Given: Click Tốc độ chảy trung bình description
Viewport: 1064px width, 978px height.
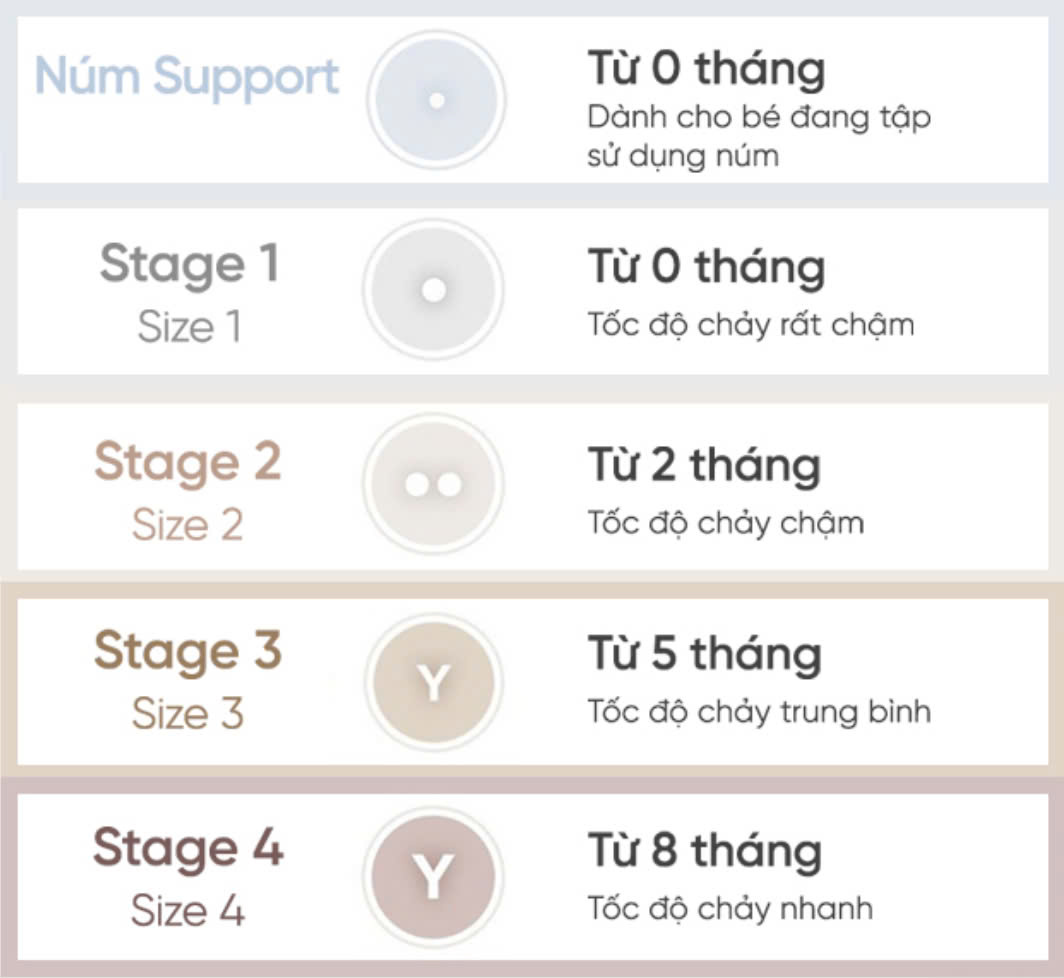Looking at the screenshot, I should 759,713.
